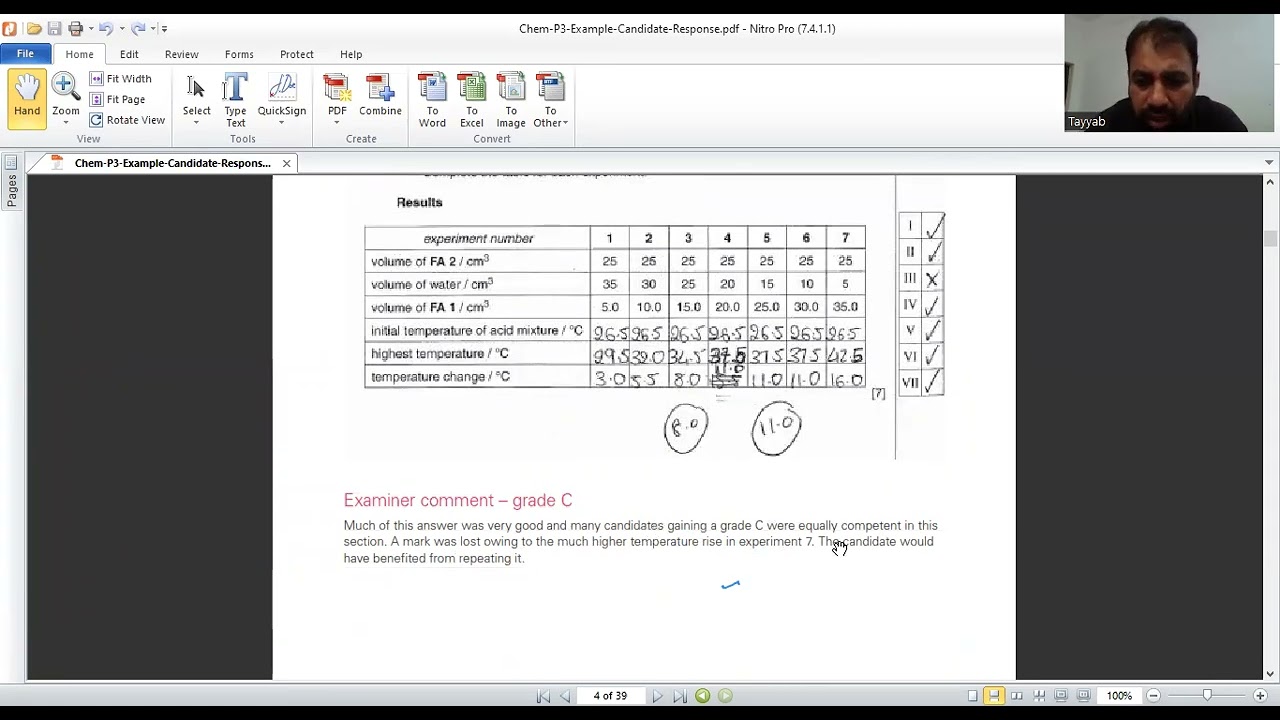Toggle the last view-mode icon beside zoom percentage
Image resolution: width=1280 pixels, height=720 pixels.
pos(1083,696)
